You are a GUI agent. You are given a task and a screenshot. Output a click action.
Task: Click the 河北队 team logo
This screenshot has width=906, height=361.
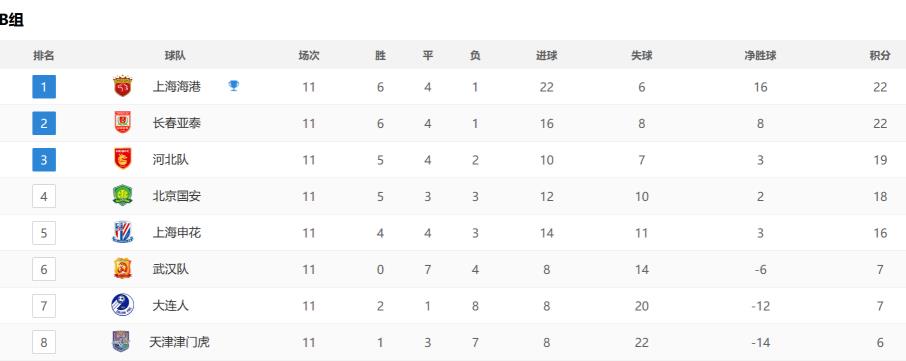(122, 159)
